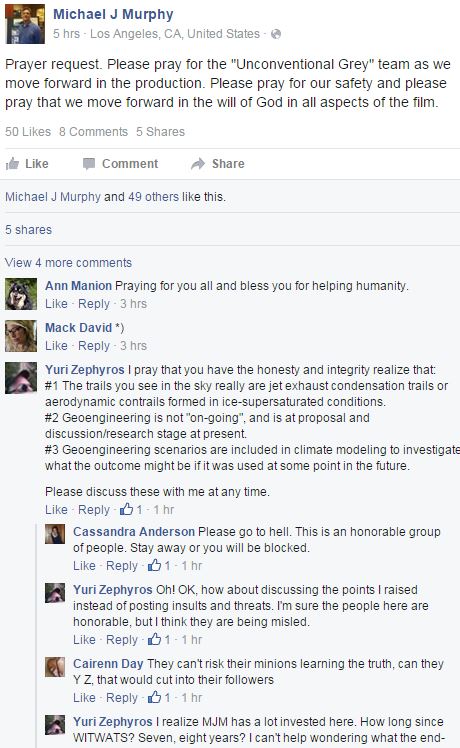Open thumbs-up count on Cassandra Anderson's reply
The width and height of the screenshot is (460, 748).
coord(159,566)
